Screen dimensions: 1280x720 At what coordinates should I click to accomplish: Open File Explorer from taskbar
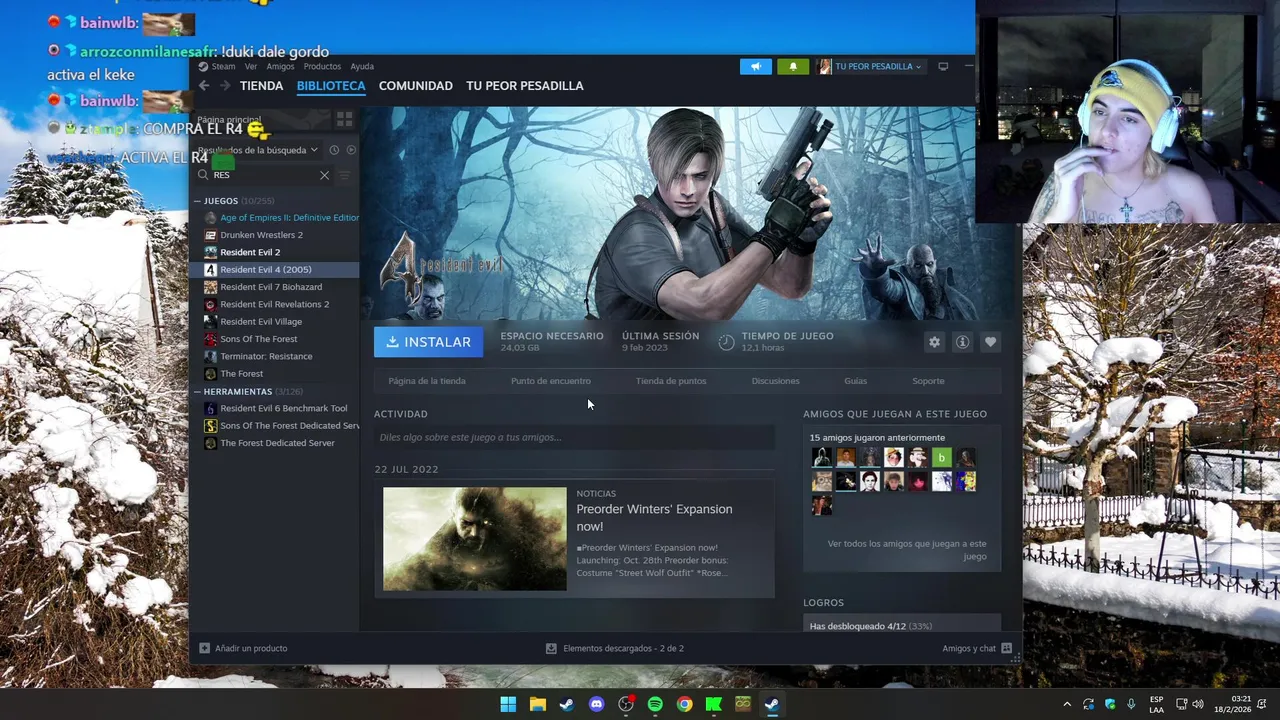(538, 704)
